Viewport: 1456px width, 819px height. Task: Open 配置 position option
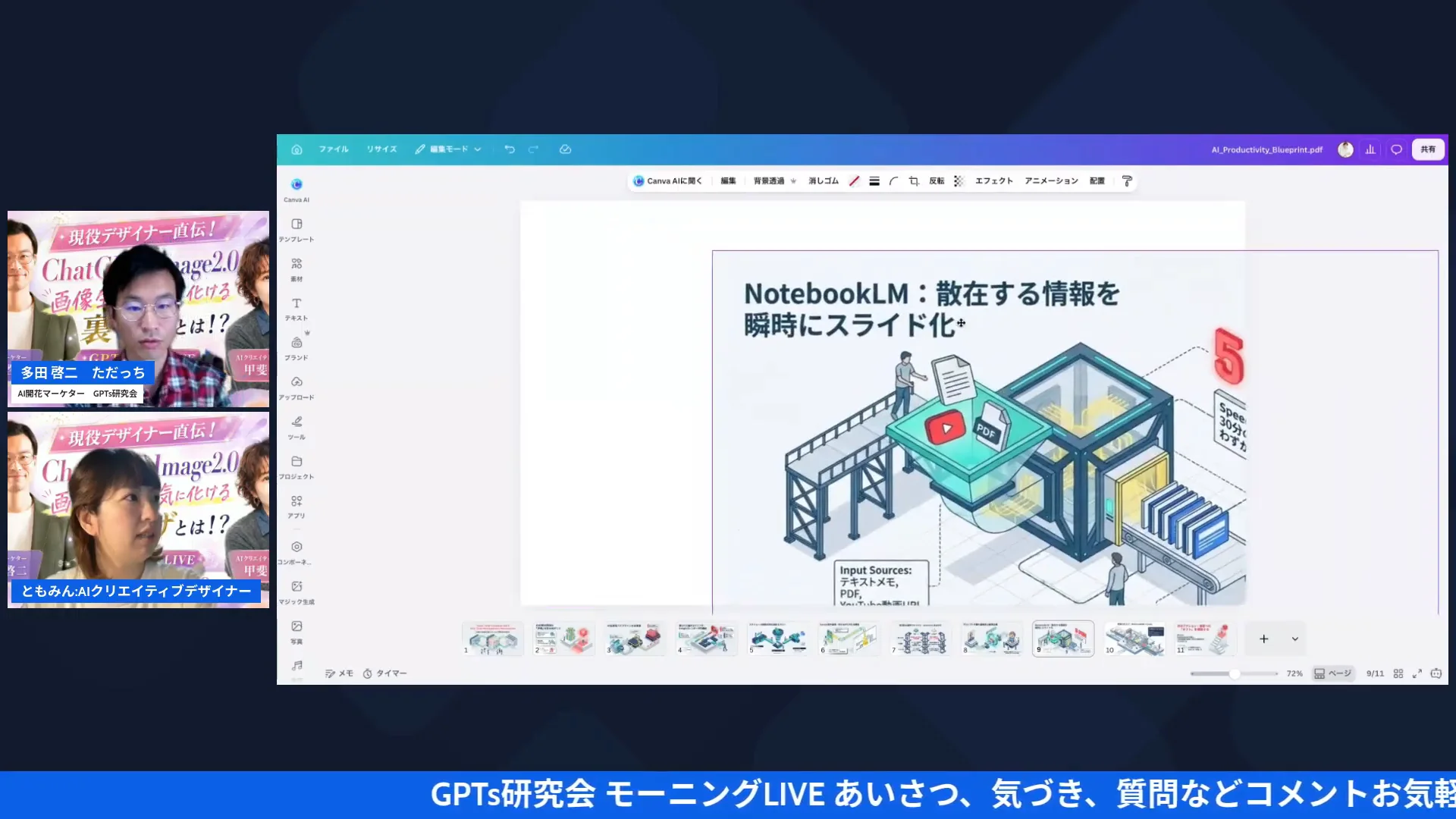tap(1097, 181)
